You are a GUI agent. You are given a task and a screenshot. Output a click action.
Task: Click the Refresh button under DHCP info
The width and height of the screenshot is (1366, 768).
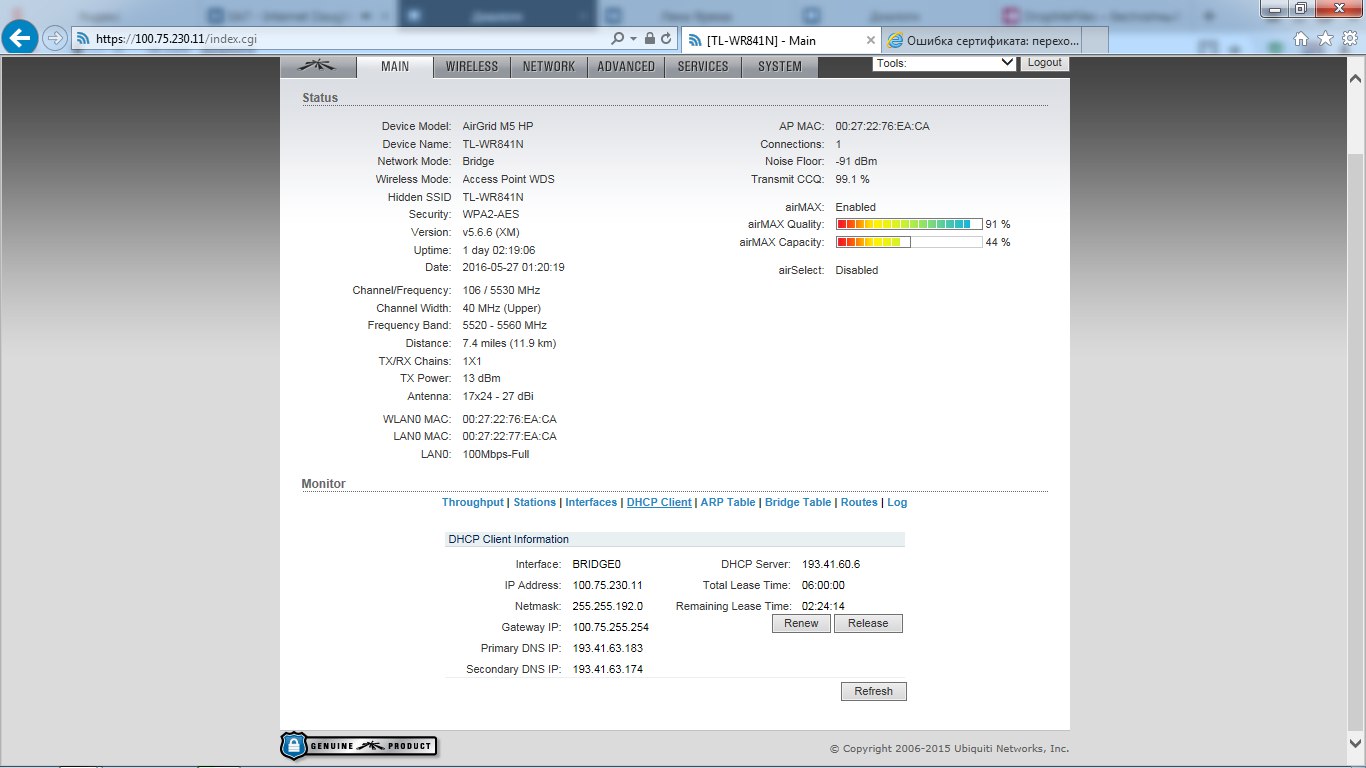click(874, 691)
